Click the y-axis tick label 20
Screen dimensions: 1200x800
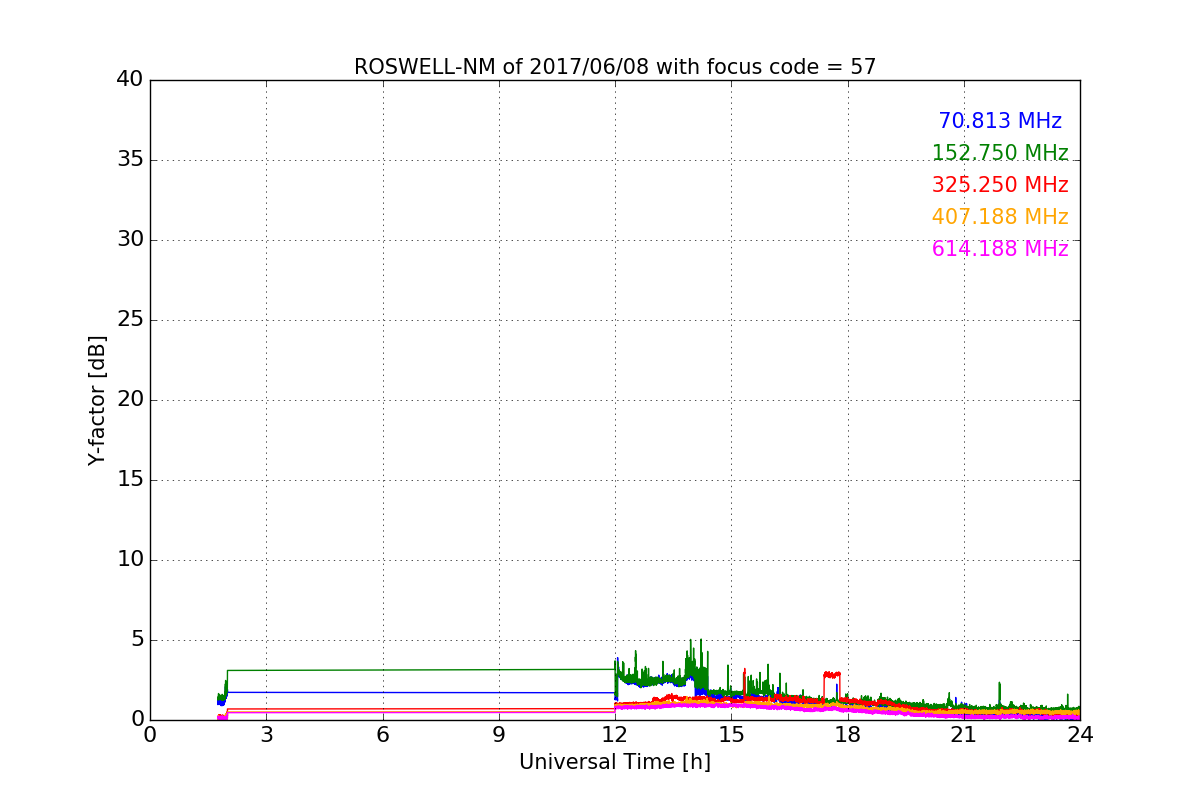[x=130, y=400]
